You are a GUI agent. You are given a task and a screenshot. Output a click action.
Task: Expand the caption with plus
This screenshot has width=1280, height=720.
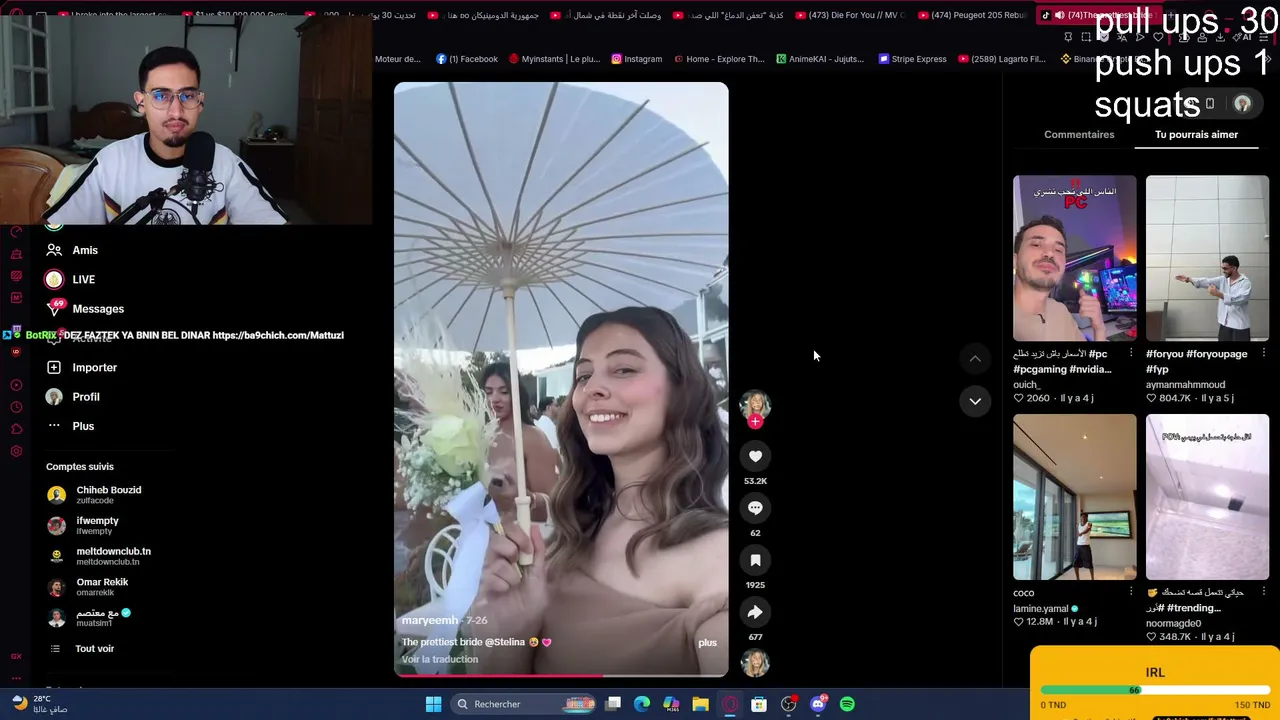tap(707, 642)
